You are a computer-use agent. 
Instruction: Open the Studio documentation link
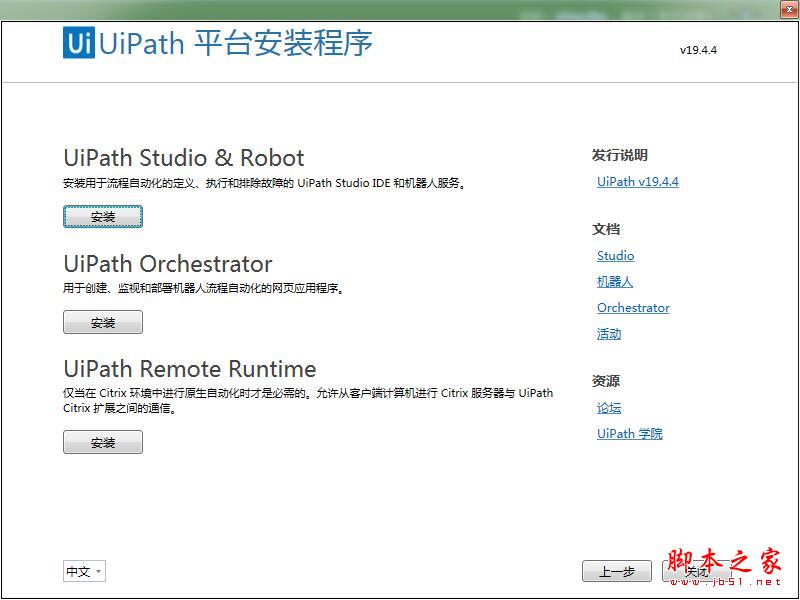point(615,256)
